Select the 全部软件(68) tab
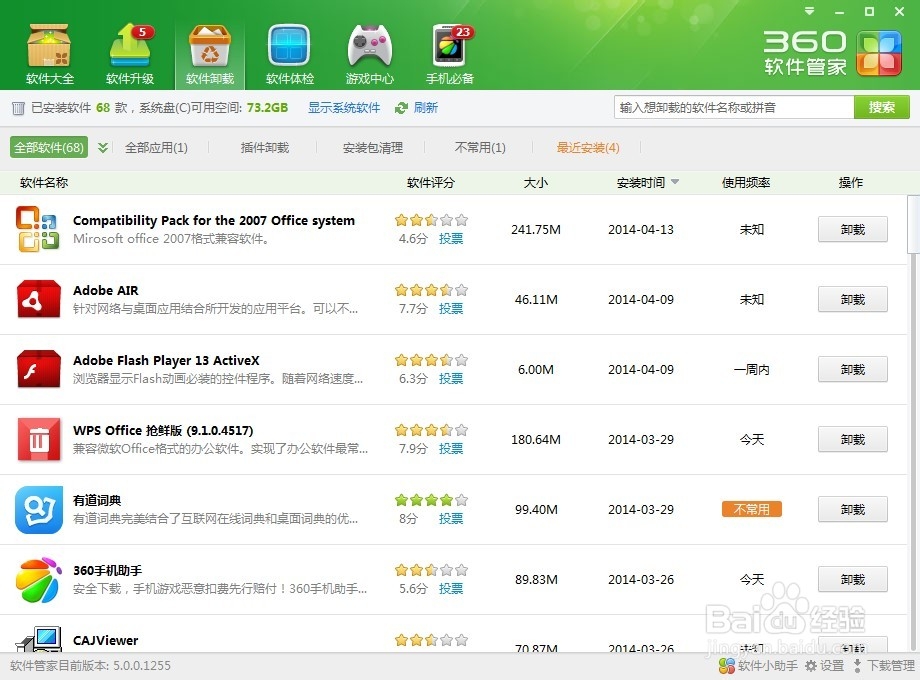Image resolution: width=920 pixels, height=680 pixels. [x=49, y=147]
